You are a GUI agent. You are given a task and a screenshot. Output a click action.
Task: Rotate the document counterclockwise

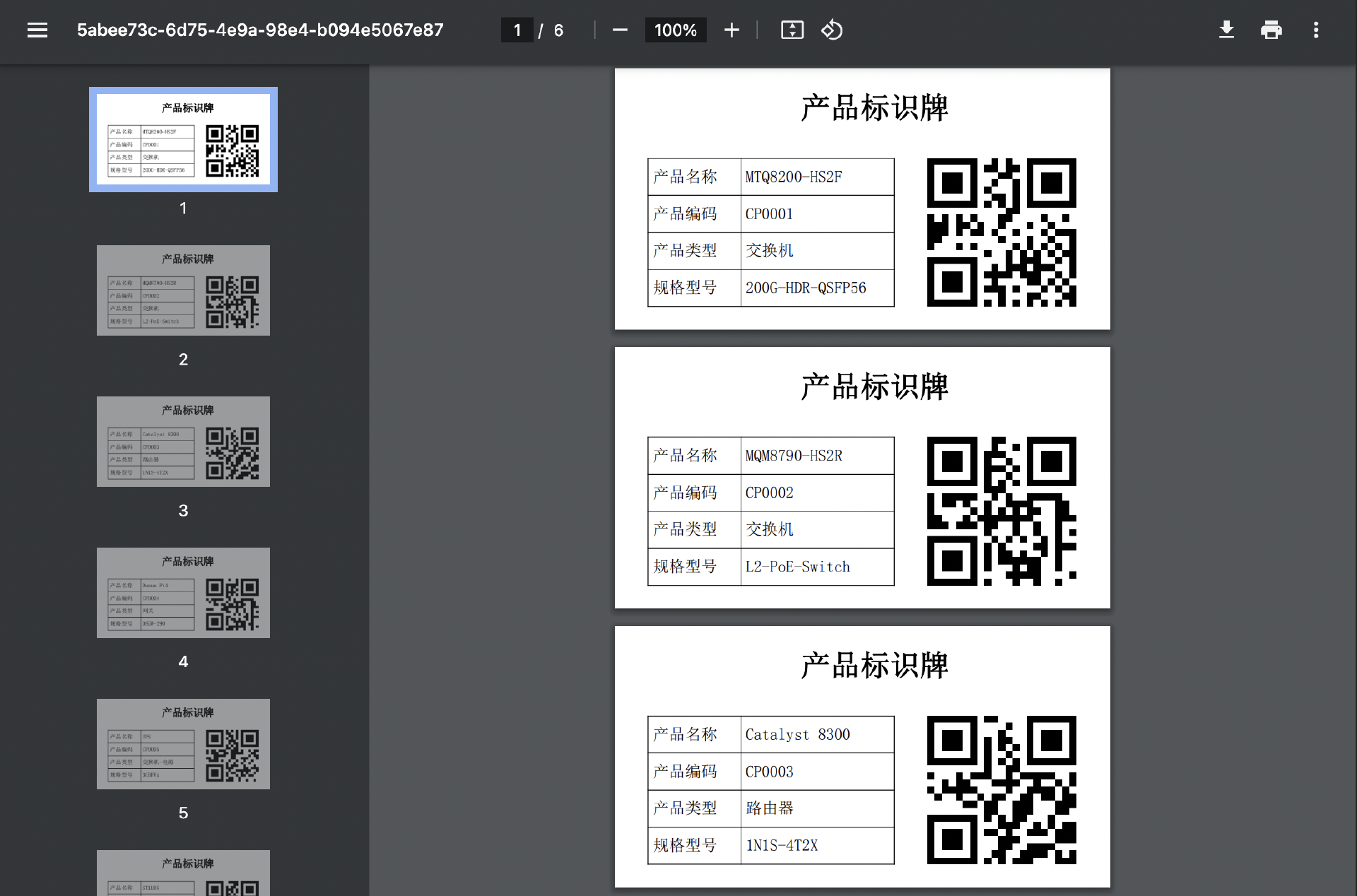pyautogui.click(x=832, y=30)
